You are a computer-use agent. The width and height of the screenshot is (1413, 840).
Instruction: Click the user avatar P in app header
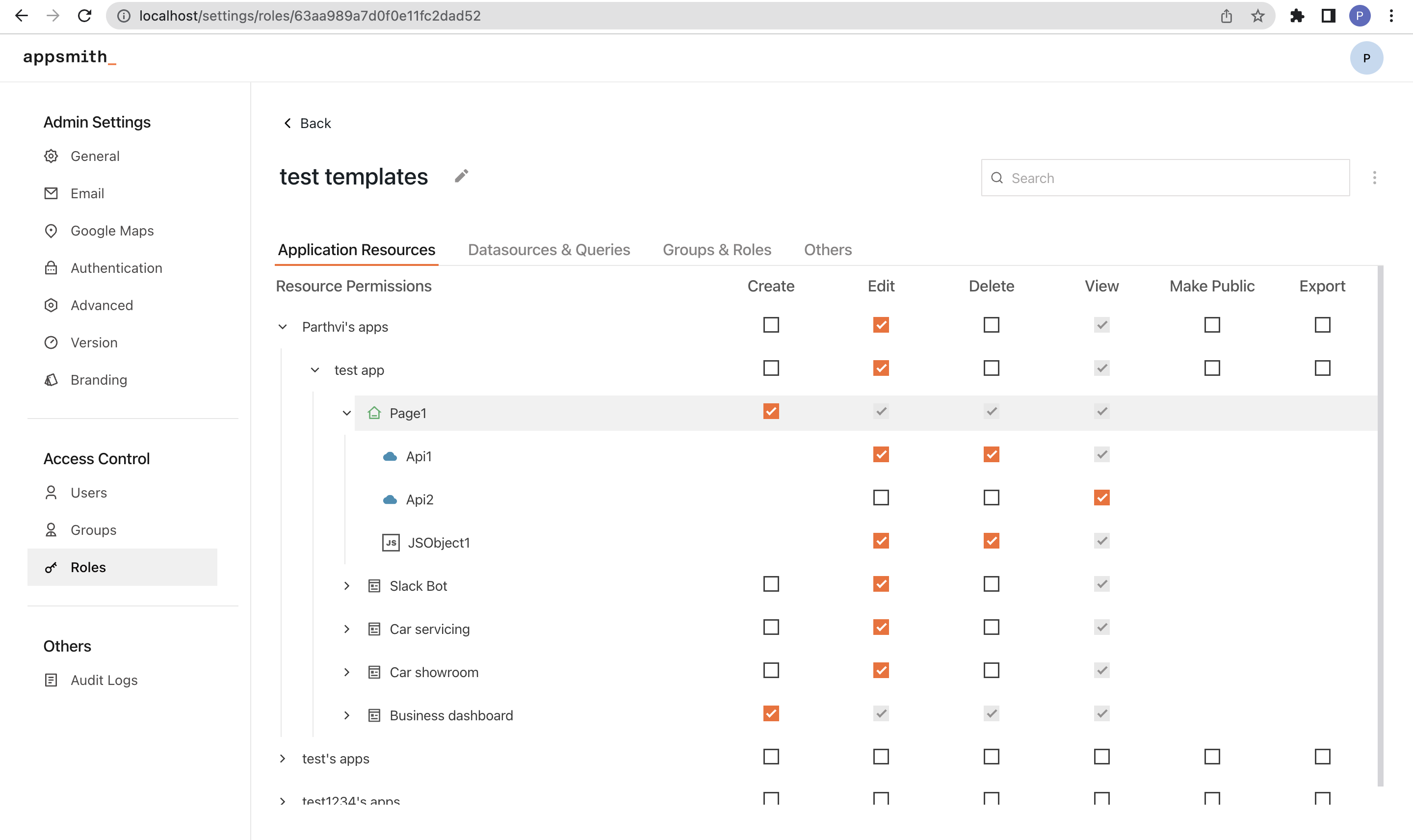(1366, 58)
